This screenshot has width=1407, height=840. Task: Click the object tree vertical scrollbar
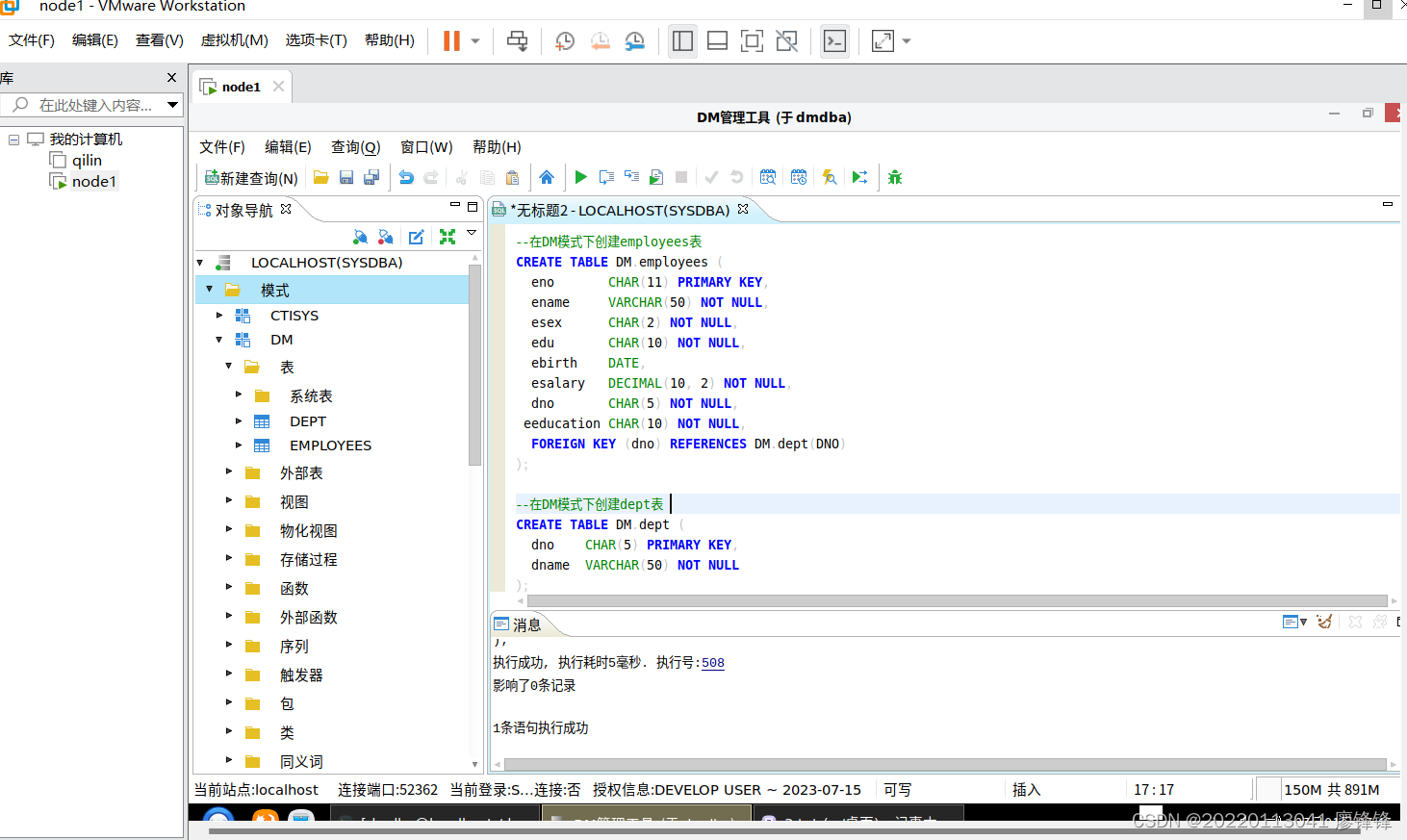pyautogui.click(x=474, y=366)
